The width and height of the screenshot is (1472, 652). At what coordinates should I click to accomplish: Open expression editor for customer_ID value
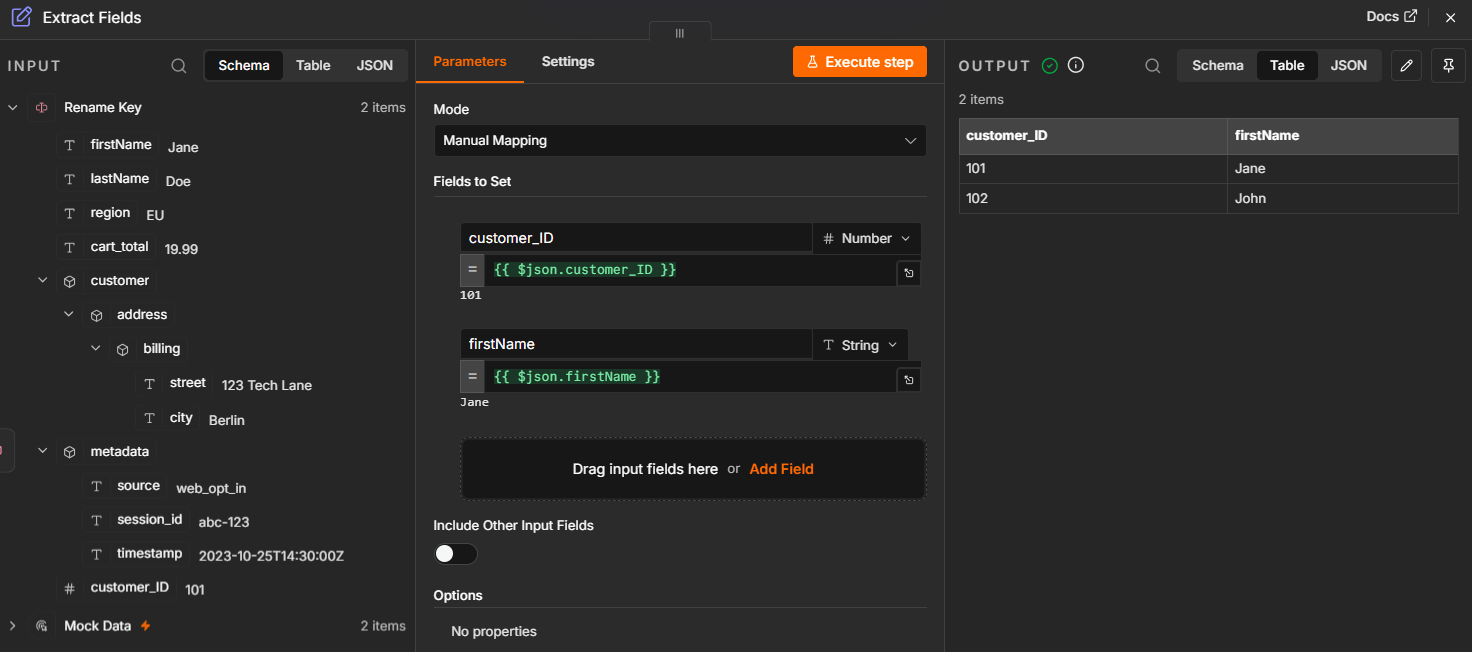[909, 272]
